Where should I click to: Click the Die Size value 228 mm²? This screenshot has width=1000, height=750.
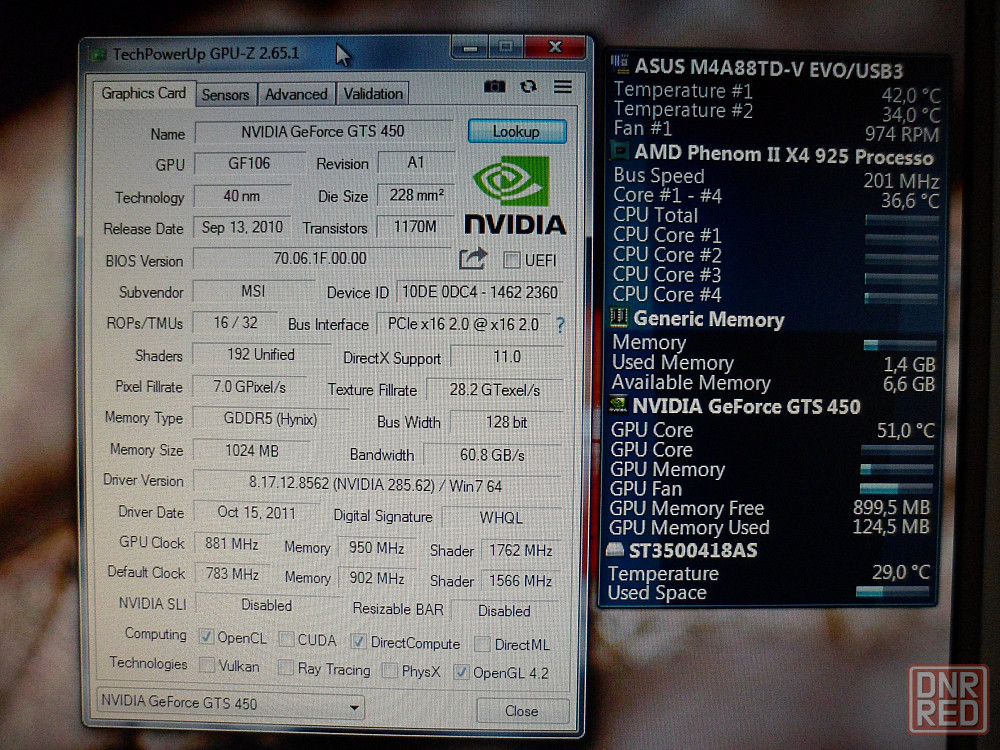pos(417,195)
